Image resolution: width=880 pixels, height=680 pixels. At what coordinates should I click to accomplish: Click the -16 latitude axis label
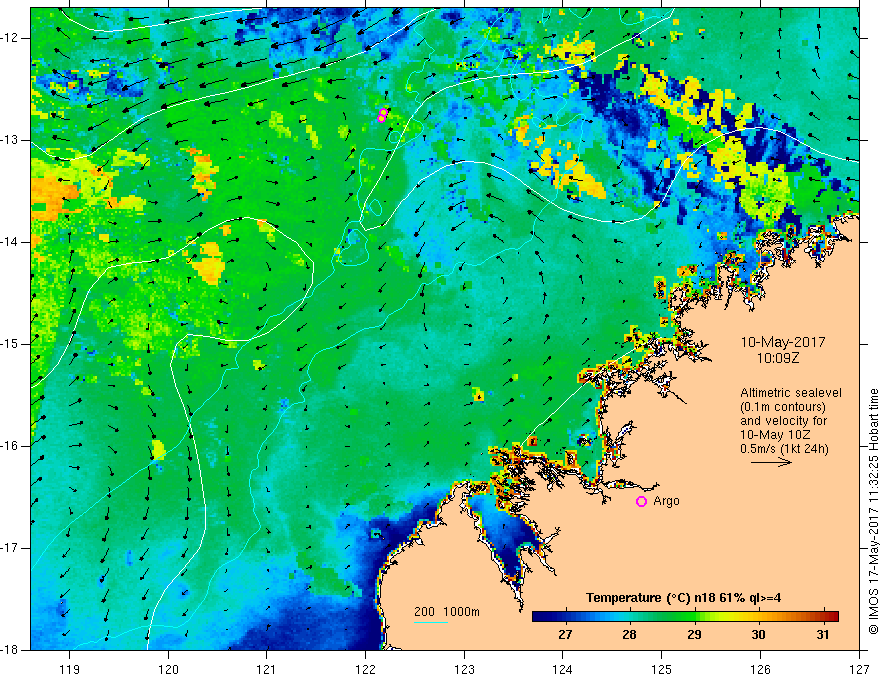pyautogui.click(x=10, y=446)
